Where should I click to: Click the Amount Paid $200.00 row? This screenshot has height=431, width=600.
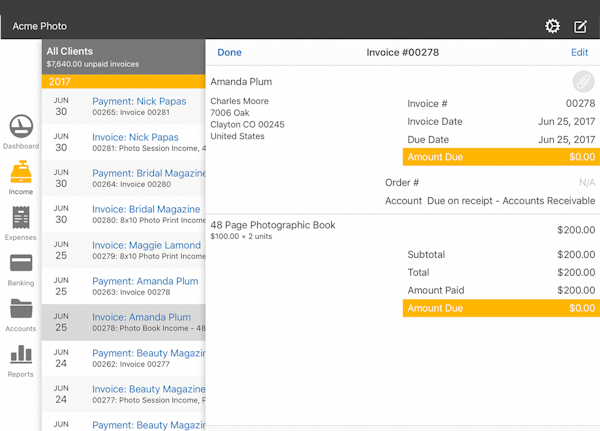click(501, 290)
